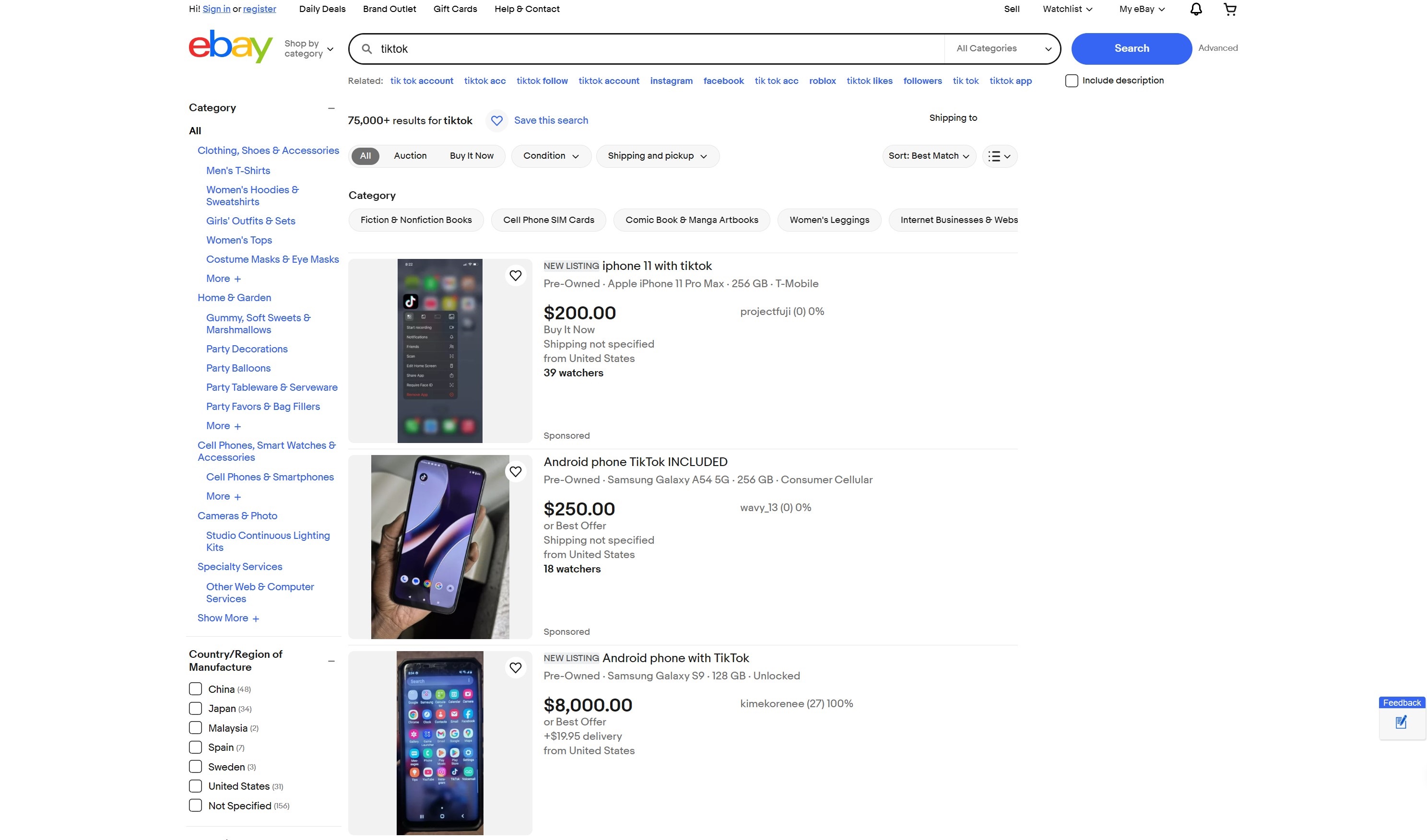The width and height of the screenshot is (1427, 840).
Task: Click the eBay logo
Action: [x=230, y=47]
